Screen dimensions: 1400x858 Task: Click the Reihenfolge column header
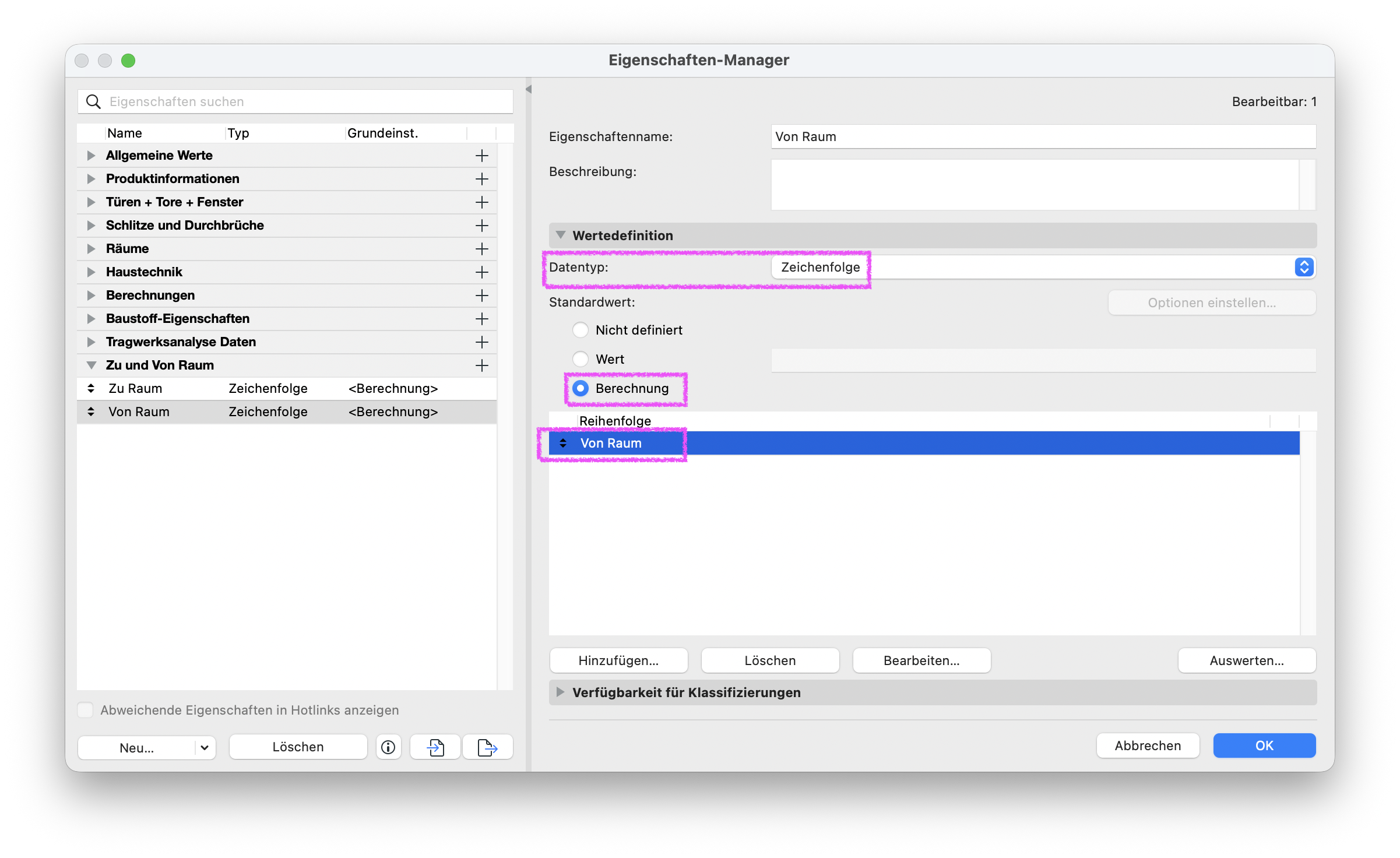[x=924, y=421]
